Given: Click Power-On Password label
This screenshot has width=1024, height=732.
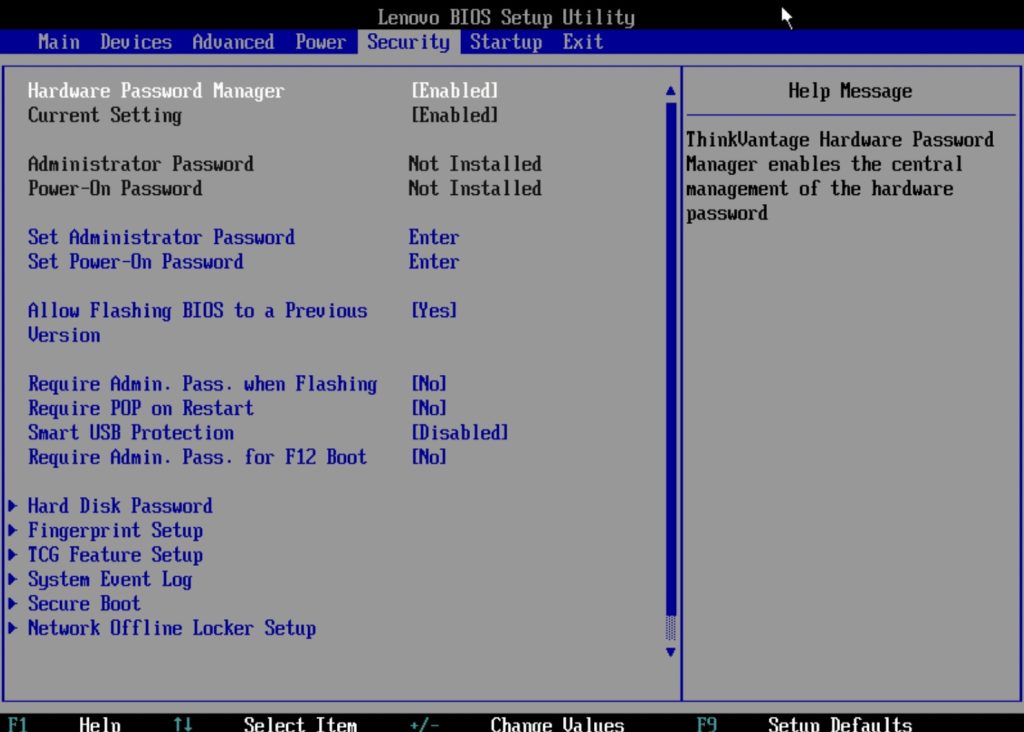Looking at the screenshot, I should (x=115, y=189).
